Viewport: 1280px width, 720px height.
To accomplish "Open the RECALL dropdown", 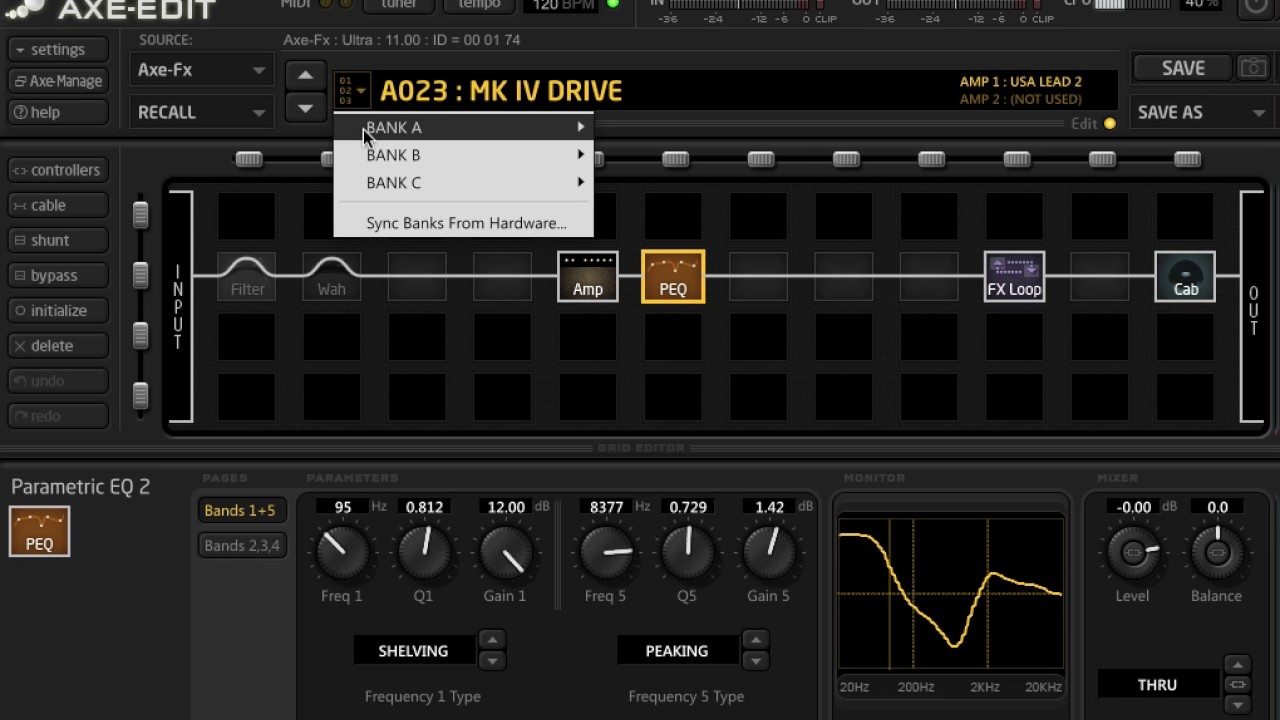I will 201,112.
